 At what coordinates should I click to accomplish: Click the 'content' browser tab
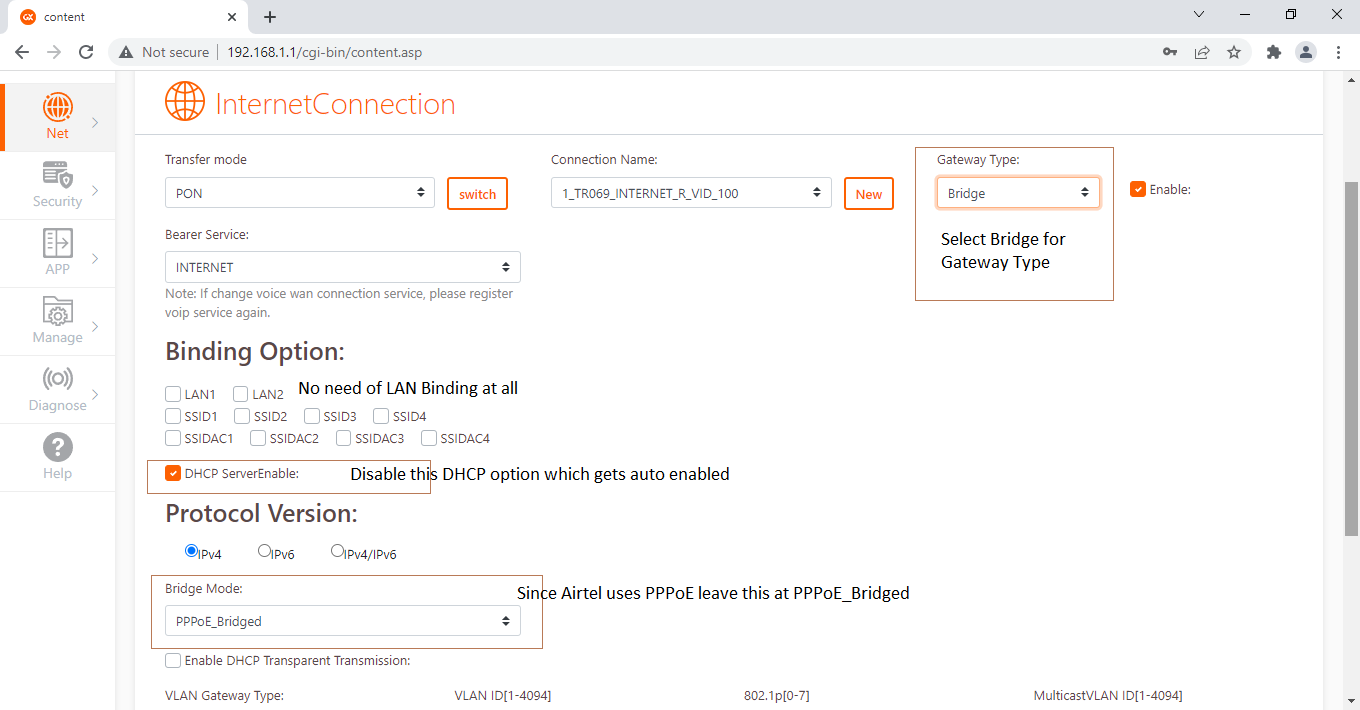(120, 17)
